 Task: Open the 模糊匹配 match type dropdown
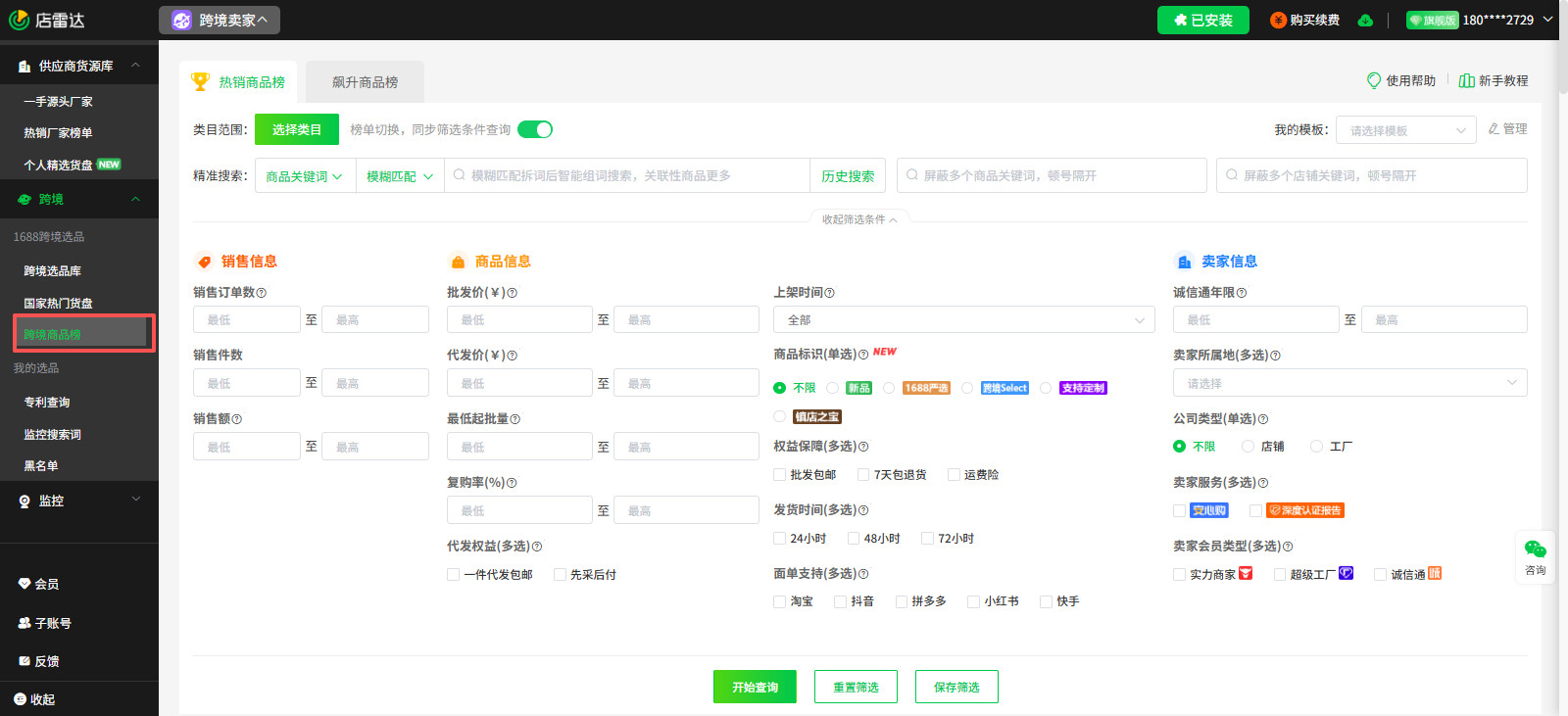click(x=400, y=176)
